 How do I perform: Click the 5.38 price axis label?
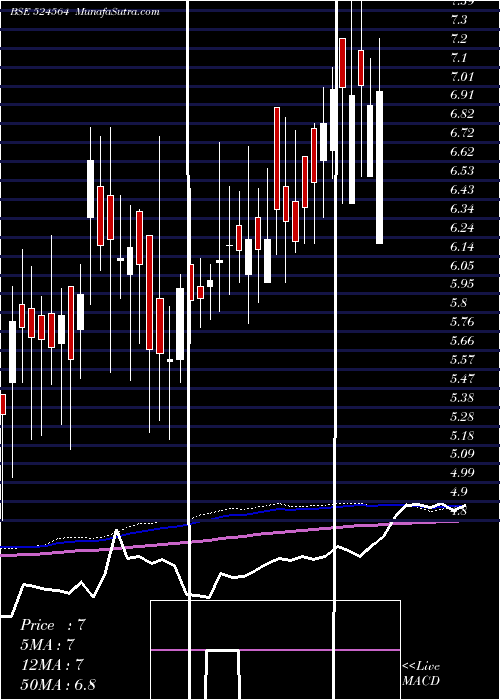[x=462, y=398]
